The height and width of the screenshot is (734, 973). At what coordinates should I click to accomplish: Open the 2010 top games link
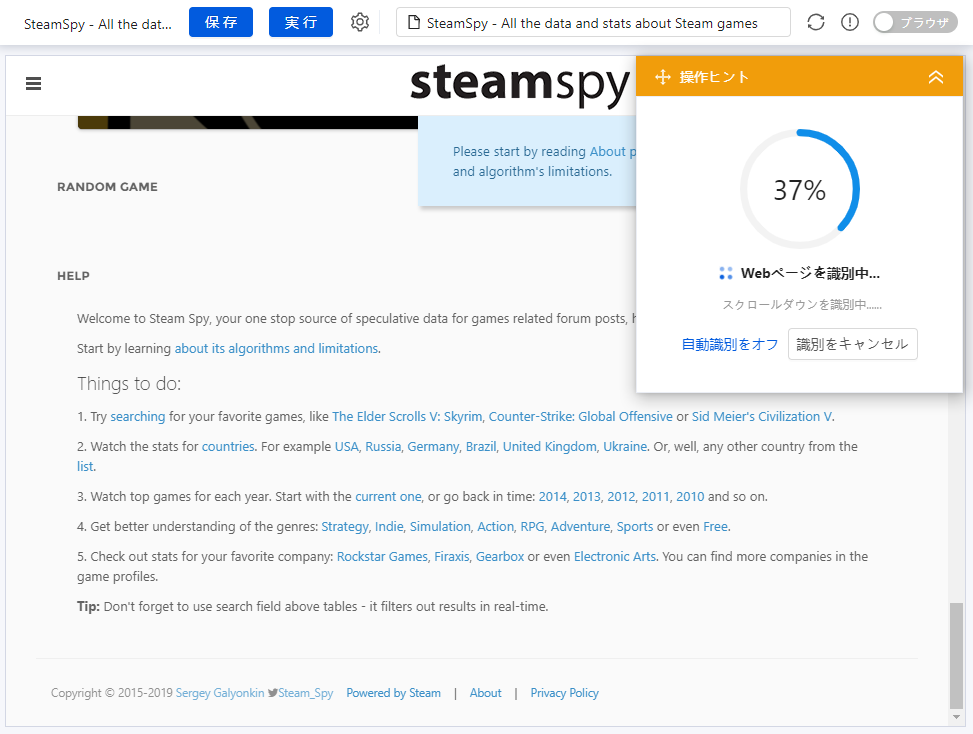pos(690,496)
